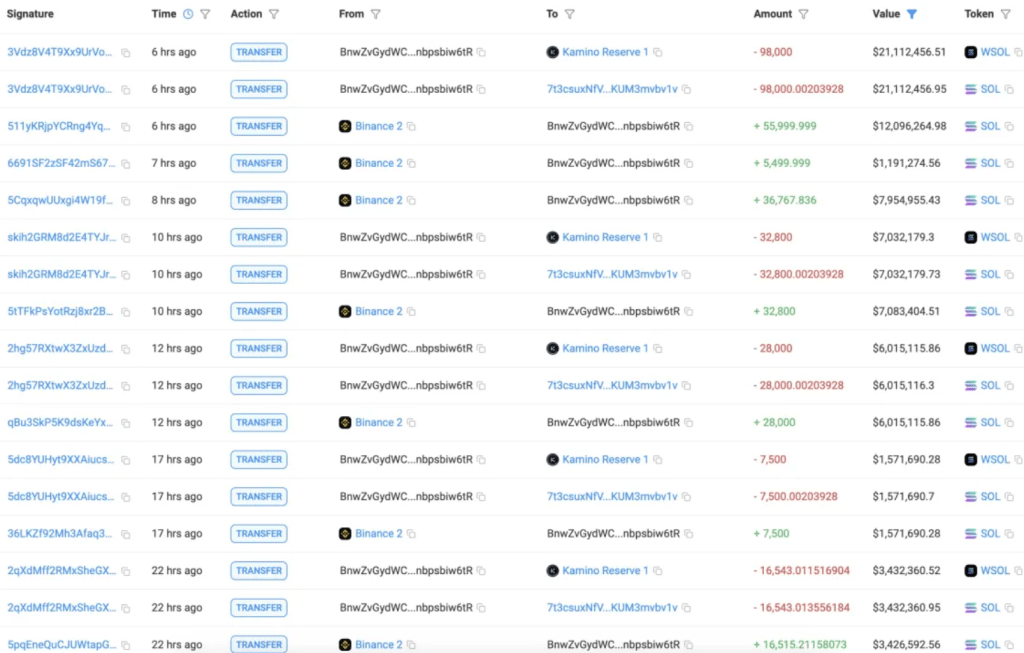Screen dimensions: 1024x653
Task: Open the To column filter
Action: click(x=570, y=14)
